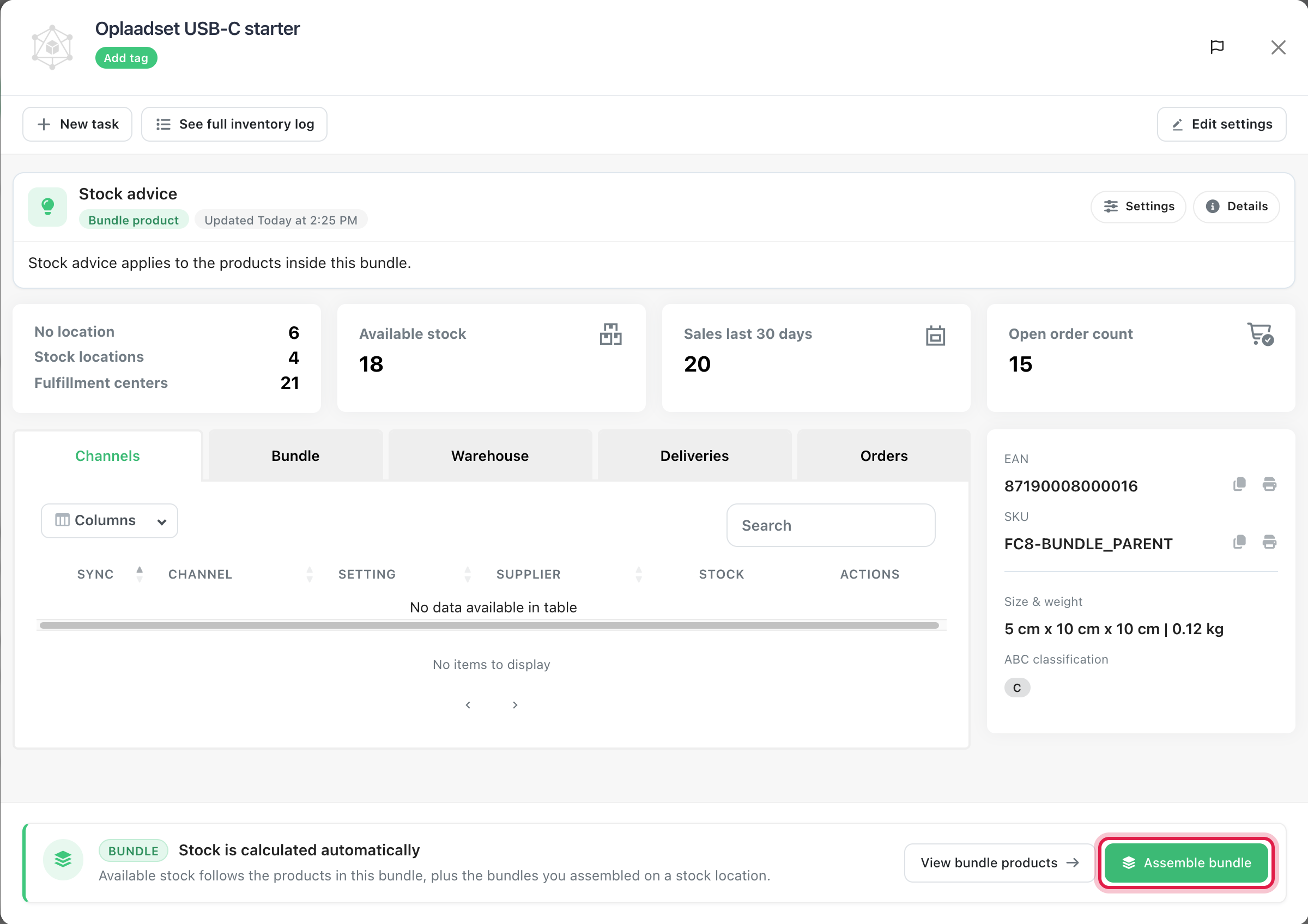The image size is (1308, 924).
Task: Click the BUNDLE badge in bottom banner
Action: pos(134,850)
